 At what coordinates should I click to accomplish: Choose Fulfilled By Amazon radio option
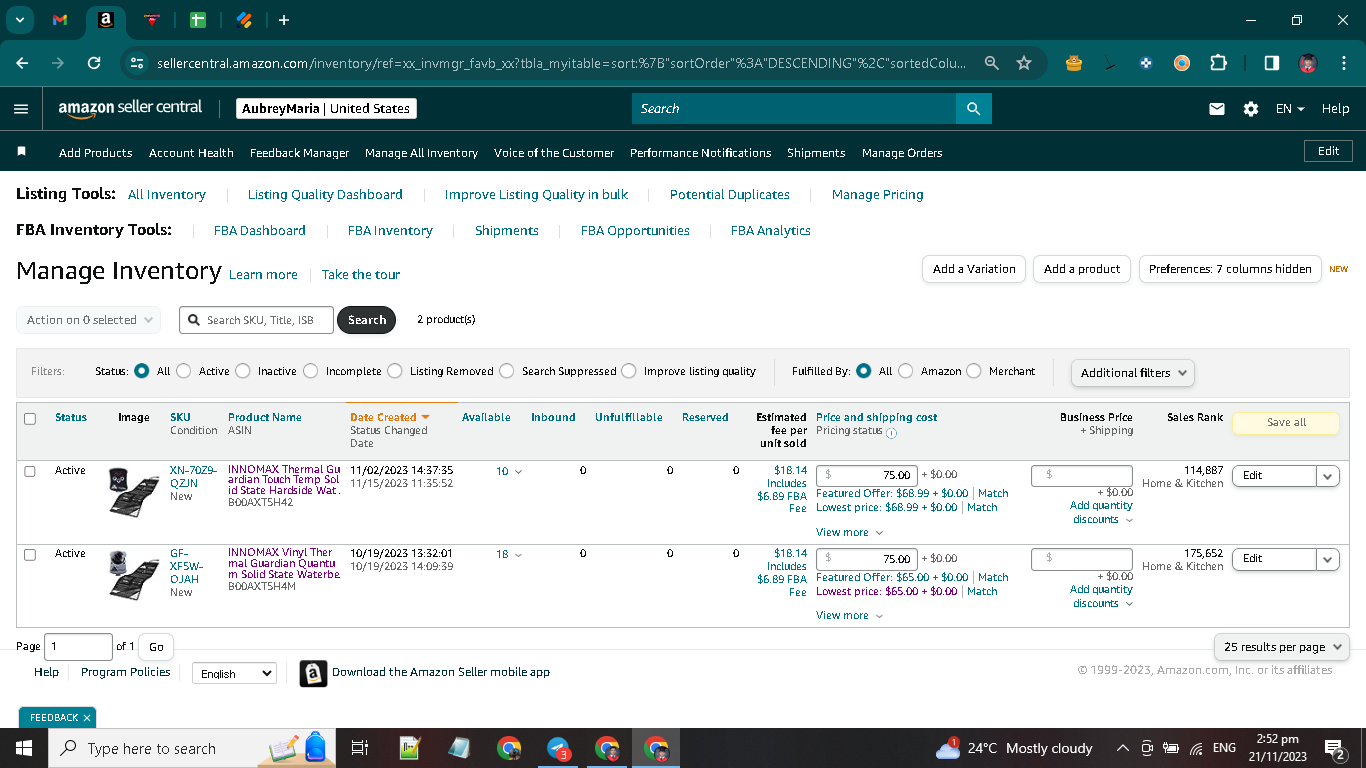(x=906, y=371)
